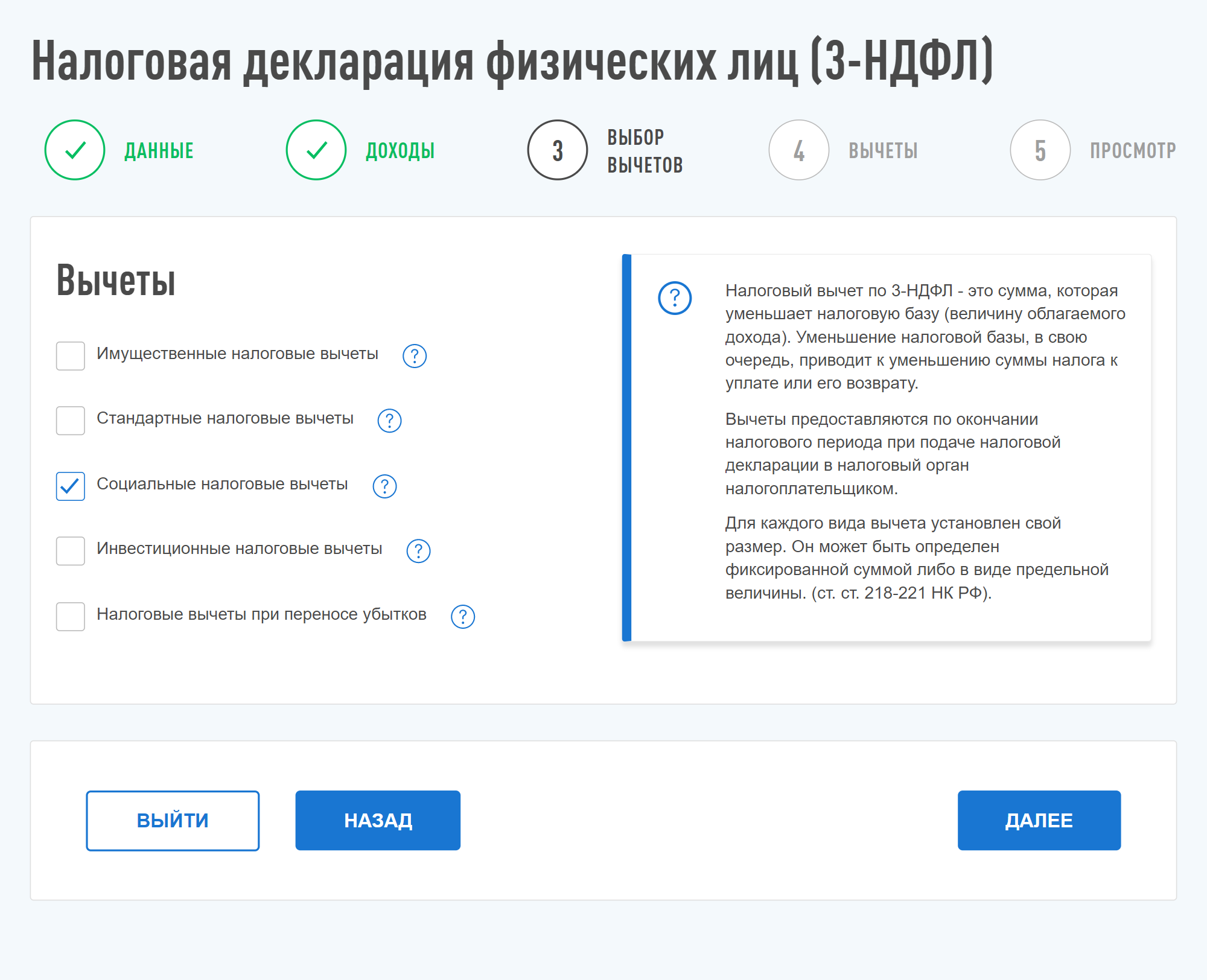Uncheck Социальные налоговые вычеты checkbox
The height and width of the screenshot is (980, 1207).
click(x=71, y=486)
